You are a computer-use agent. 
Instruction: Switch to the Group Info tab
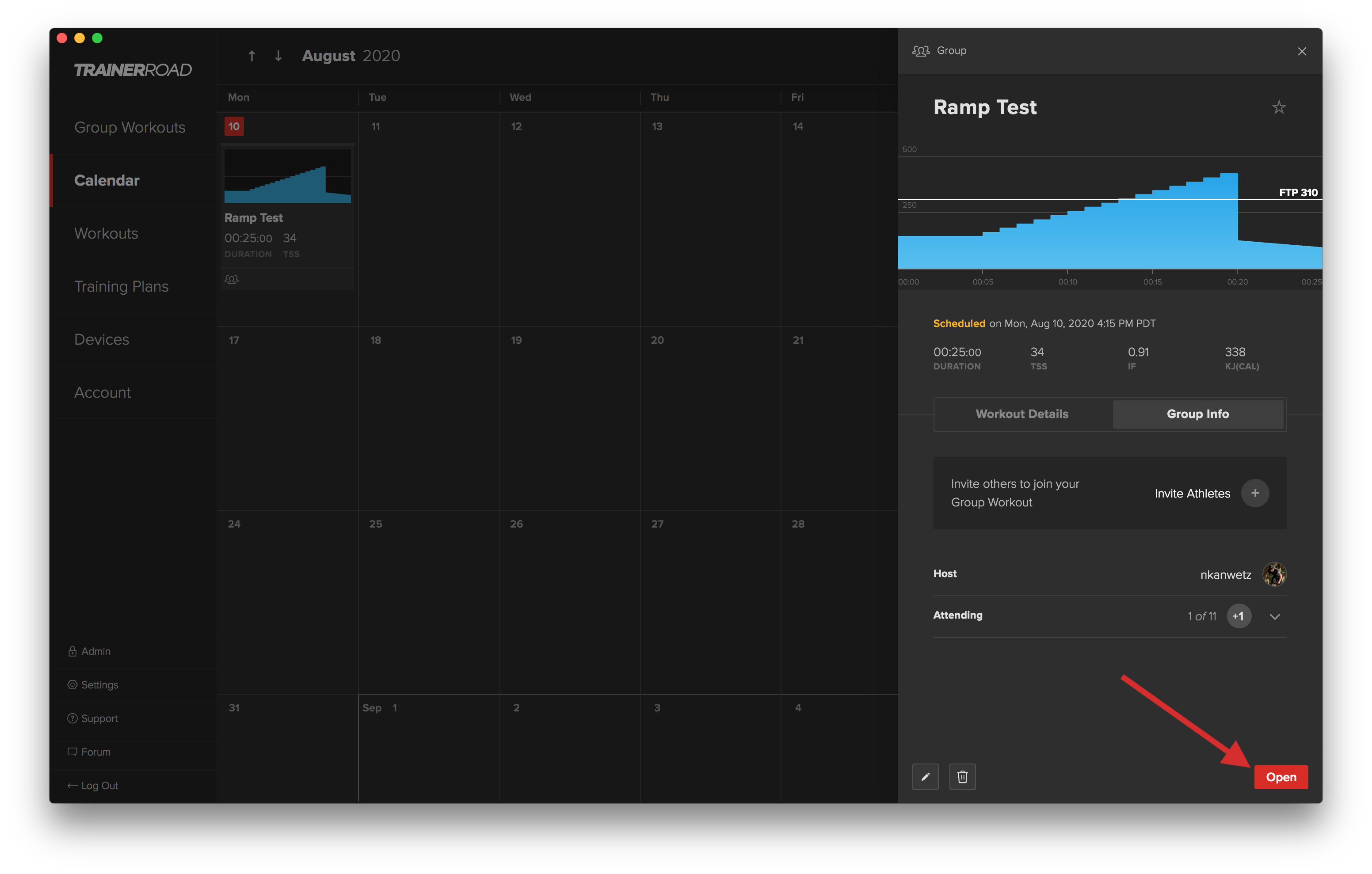coord(1198,414)
